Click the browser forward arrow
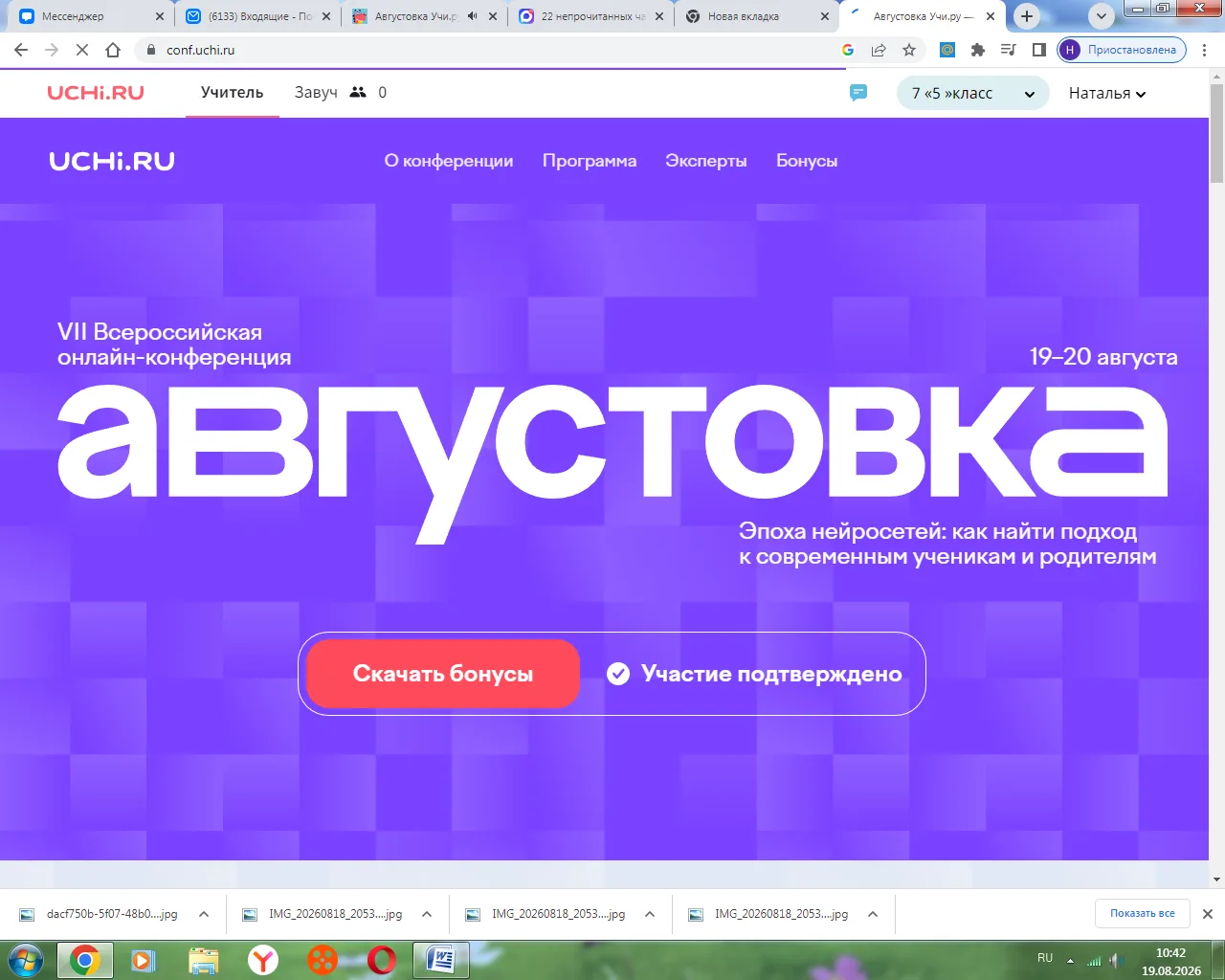Screen dimensions: 1225x980 coord(52,50)
